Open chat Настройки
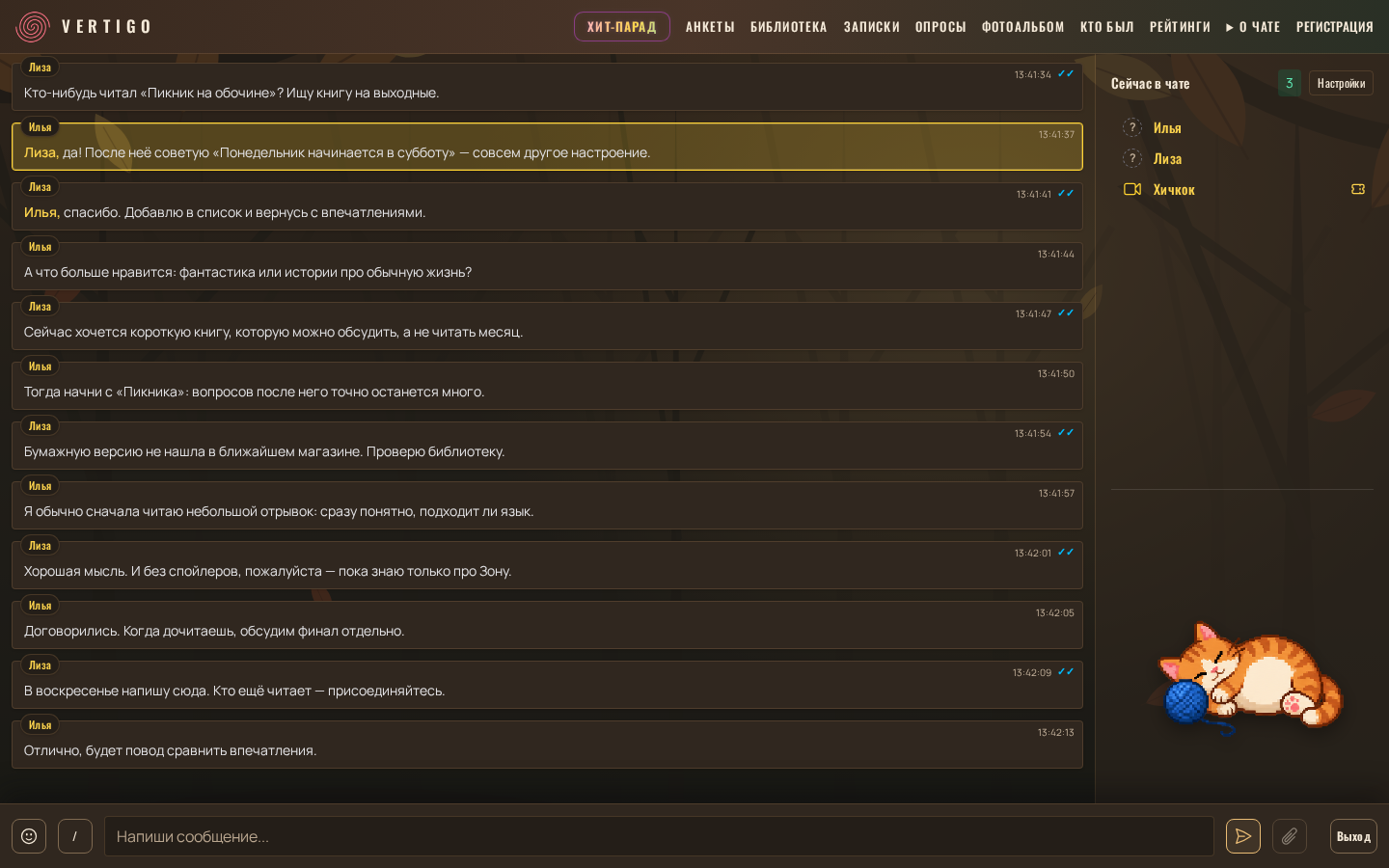The height and width of the screenshot is (868, 1389). (x=1341, y=83)
